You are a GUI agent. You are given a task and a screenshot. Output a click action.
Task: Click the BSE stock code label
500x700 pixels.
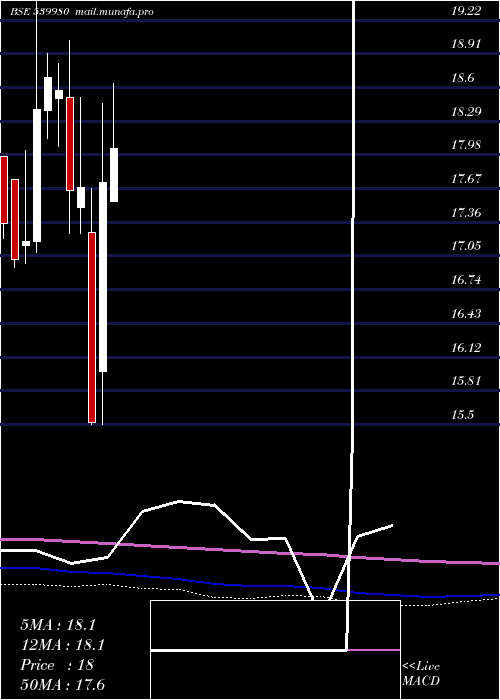pos(40,12)
